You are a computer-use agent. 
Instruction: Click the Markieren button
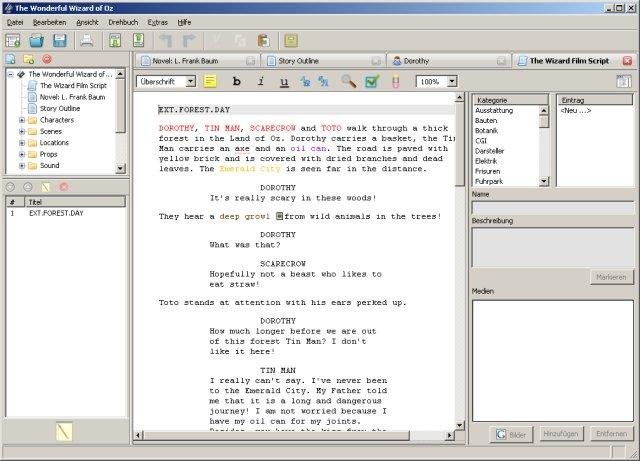[x=611, y=277]
